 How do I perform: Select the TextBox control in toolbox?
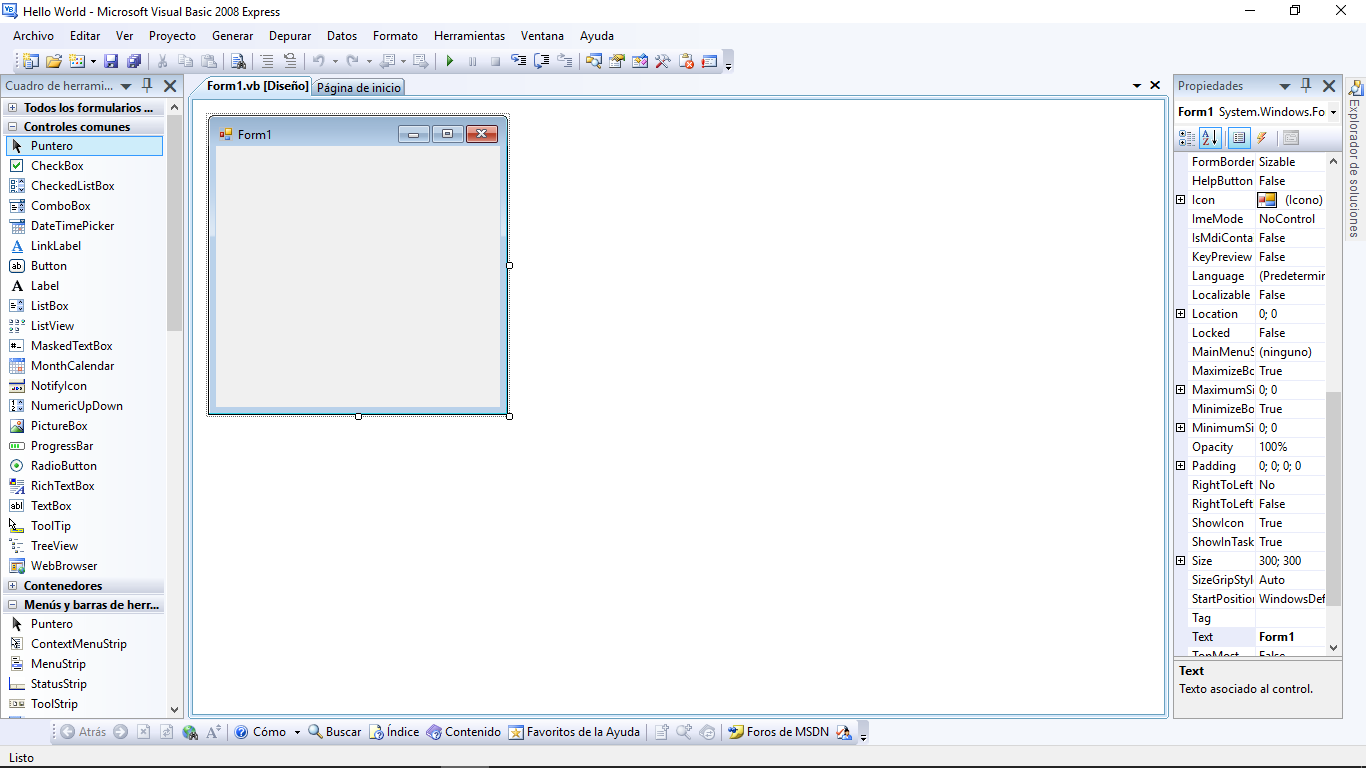[x=84, y=506]
